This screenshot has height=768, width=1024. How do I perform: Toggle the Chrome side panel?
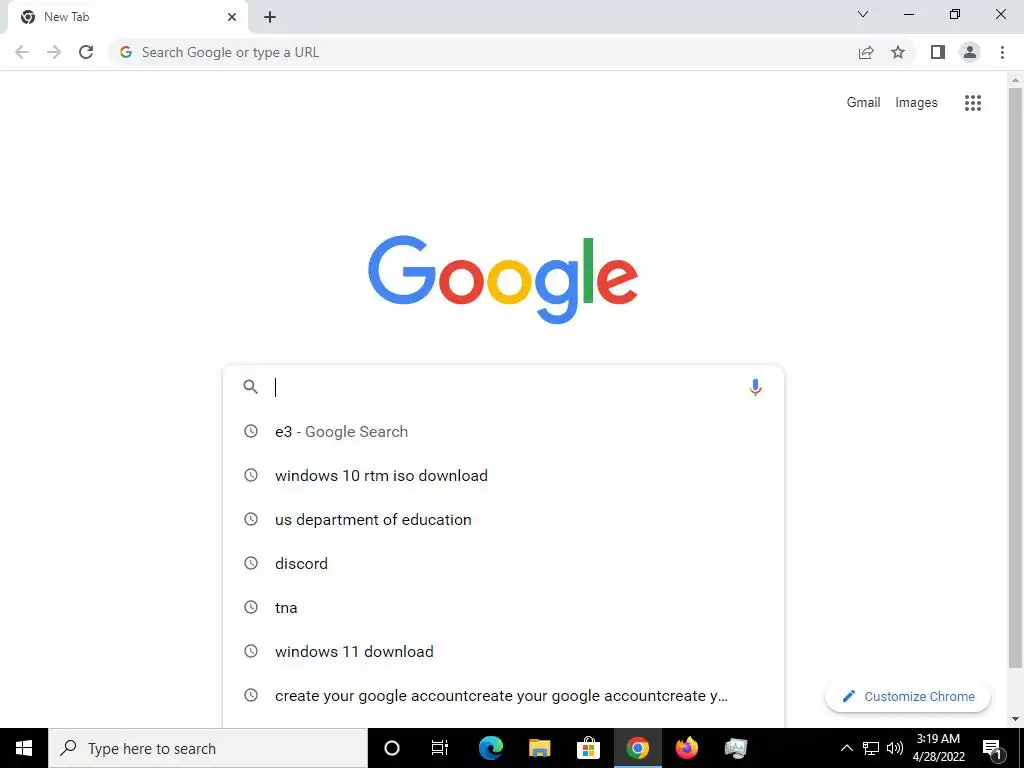pos(938,52)
